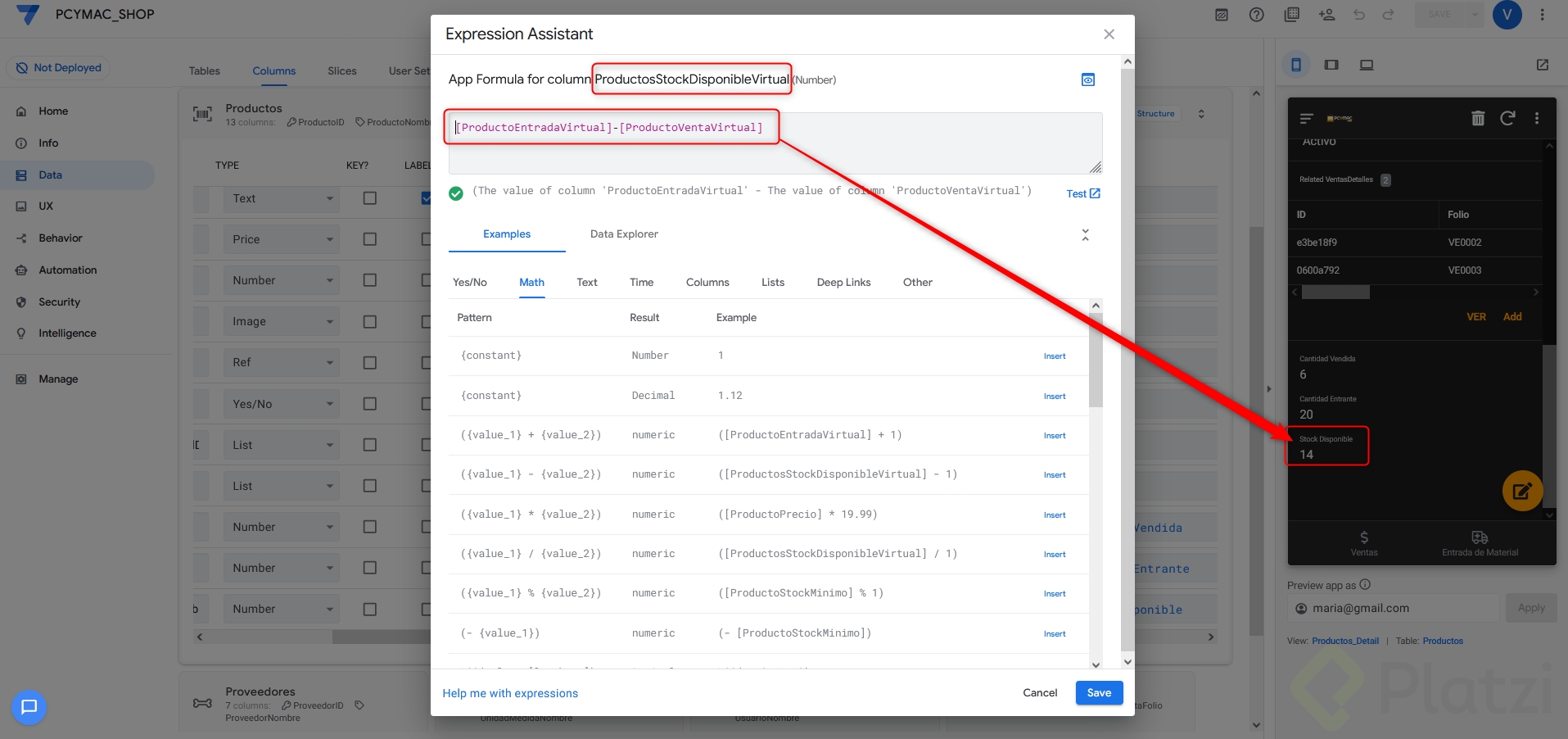Image resolution: width=1568 pixels, height=739 pixels.
Task: Switch to Tables tab
Action: (x=205, y=71)
